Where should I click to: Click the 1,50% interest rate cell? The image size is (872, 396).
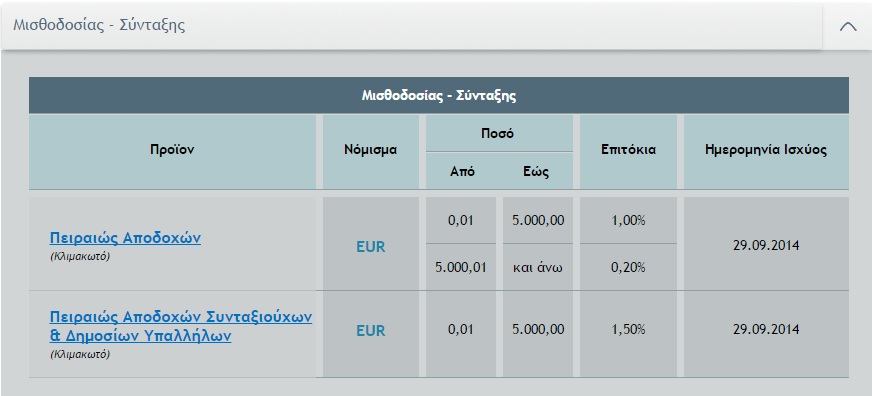coord(628,329)
